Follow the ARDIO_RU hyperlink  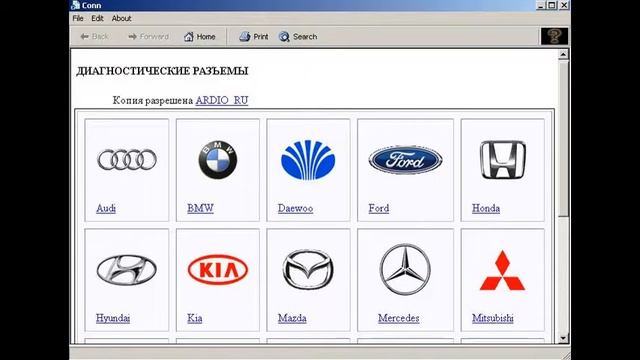click(222, 100)
